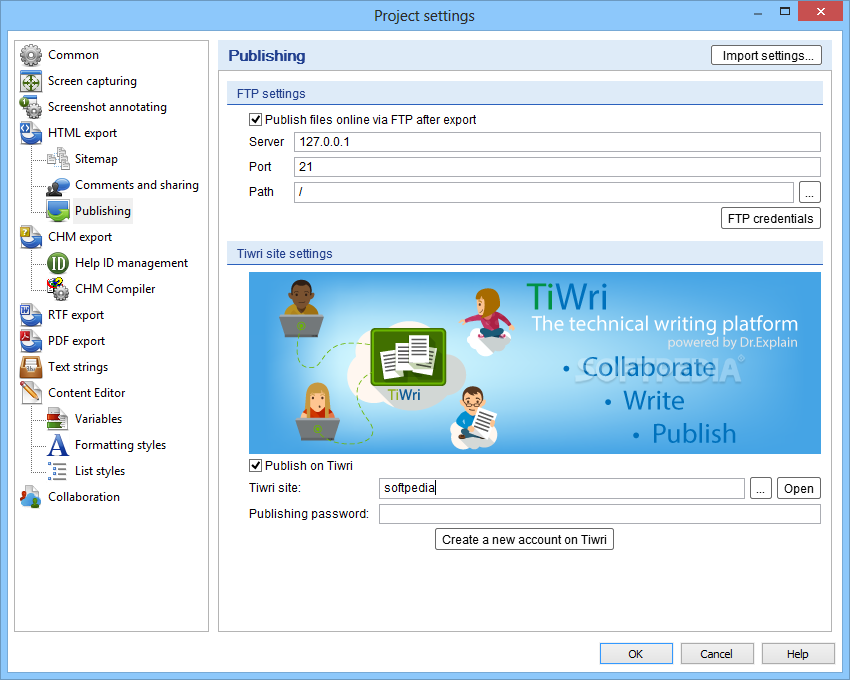Click the Port number field
The image size is (850, 680).
557,167
